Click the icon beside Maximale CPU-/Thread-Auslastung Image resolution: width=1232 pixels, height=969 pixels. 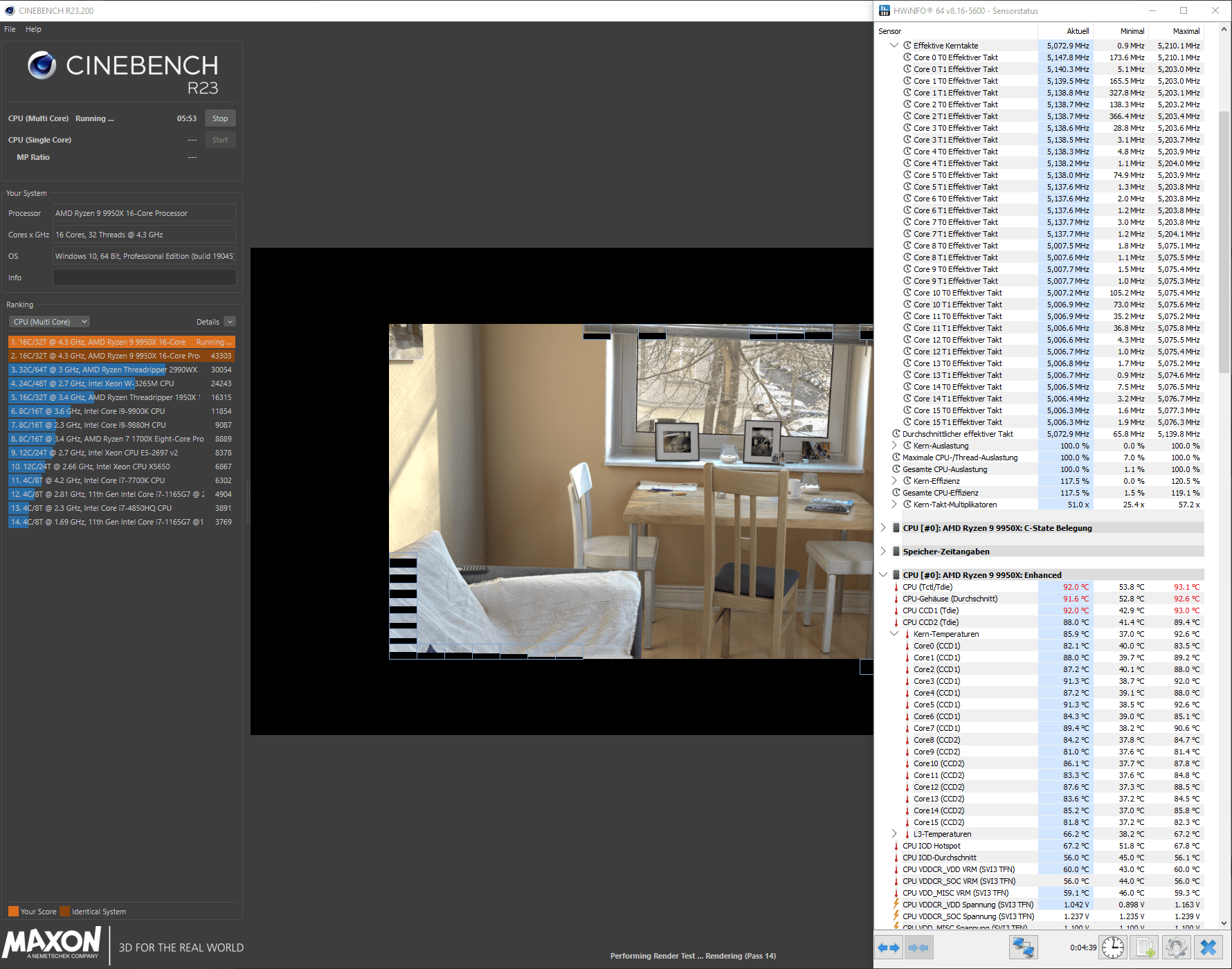point(896,458)
